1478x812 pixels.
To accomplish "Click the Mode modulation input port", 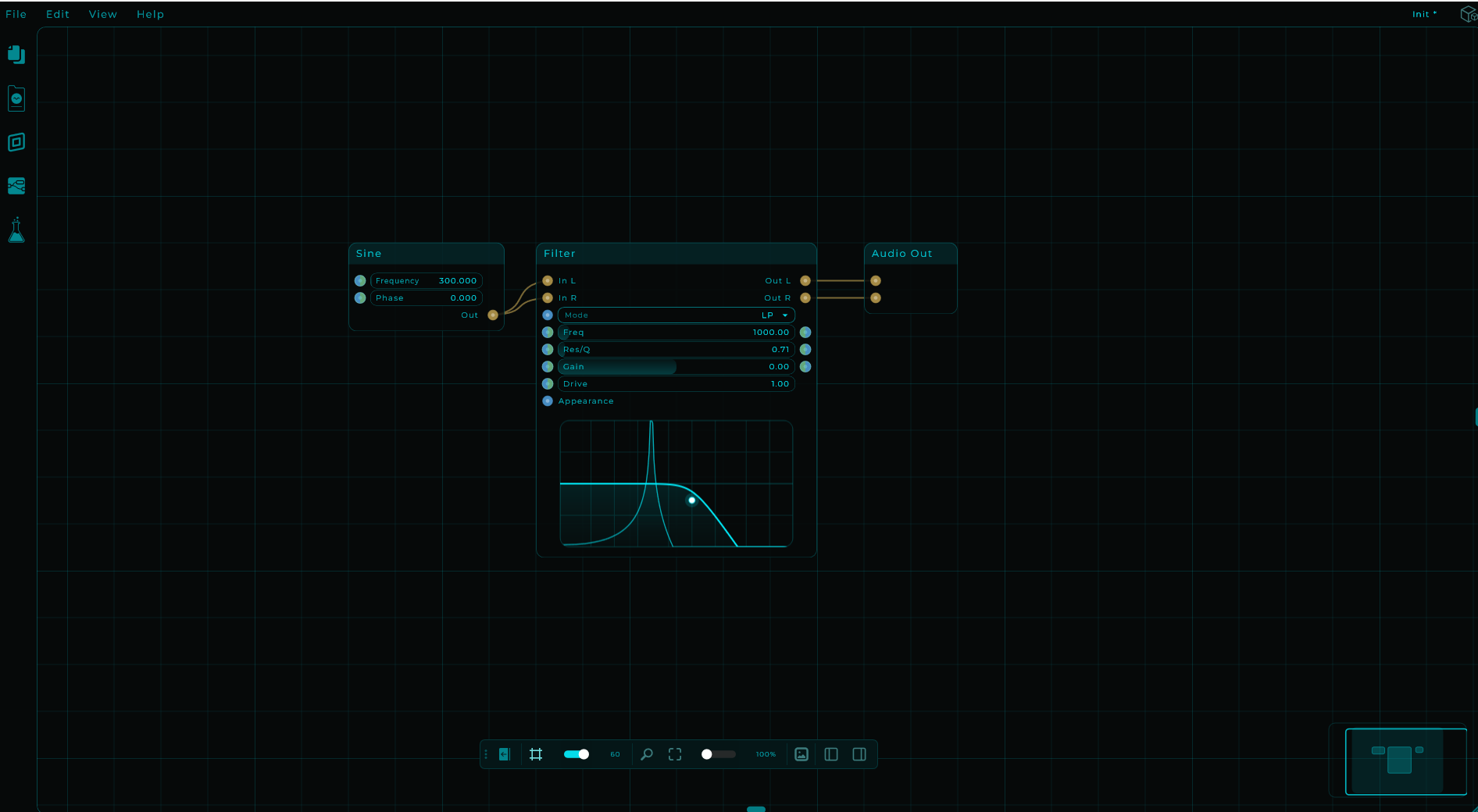I will [x=548, y=315].
